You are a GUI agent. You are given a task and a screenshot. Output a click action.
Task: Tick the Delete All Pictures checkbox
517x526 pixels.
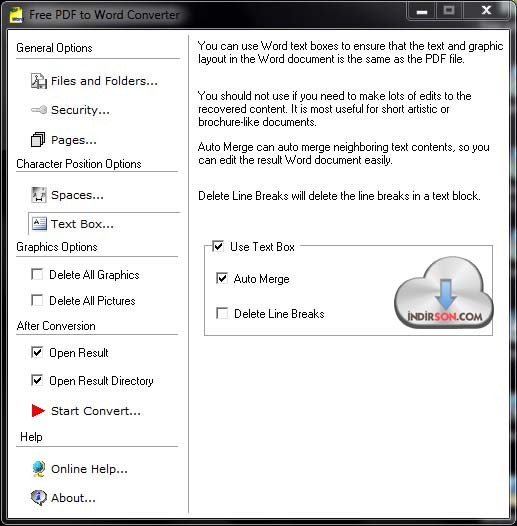[37, 300]
